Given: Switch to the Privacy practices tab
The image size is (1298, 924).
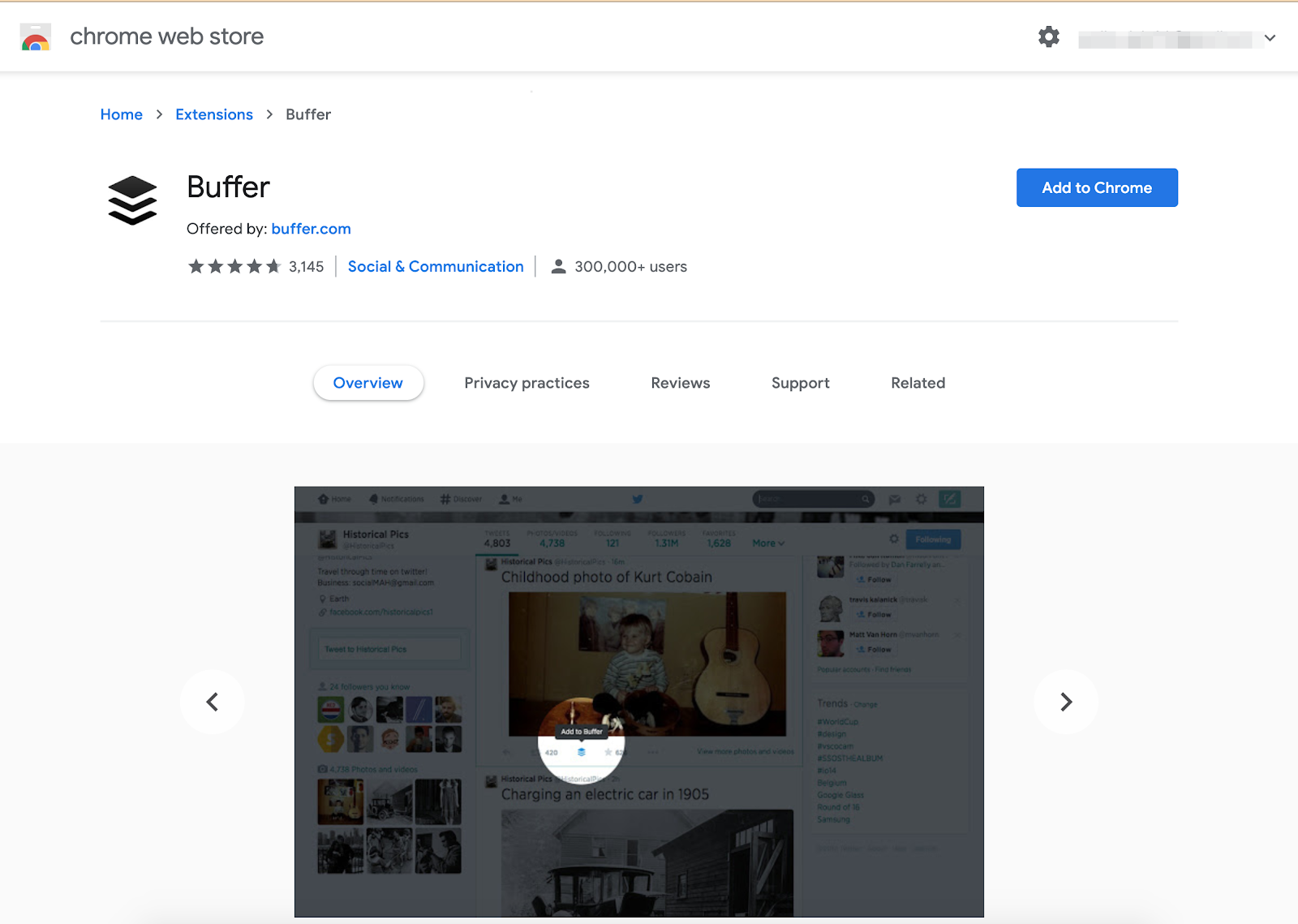Looking at the screenshot, I should pos(527,383).
